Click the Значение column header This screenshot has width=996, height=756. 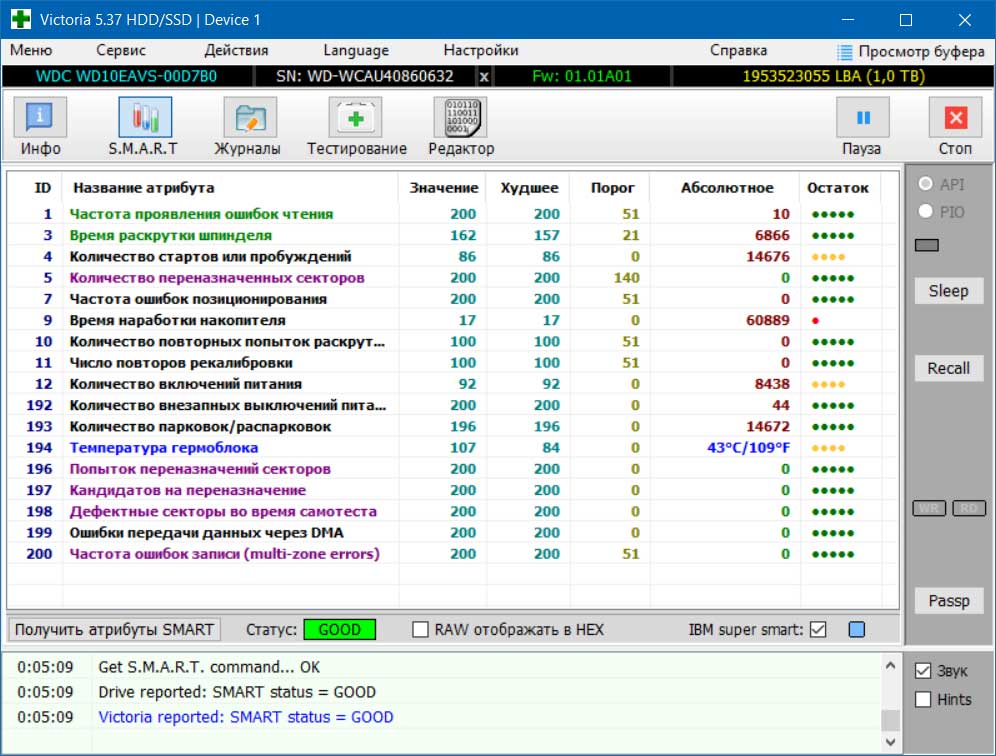tap(443, 188)
